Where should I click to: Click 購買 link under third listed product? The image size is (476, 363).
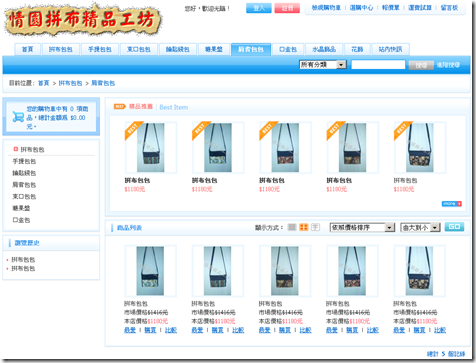click(x=285, y=330)
